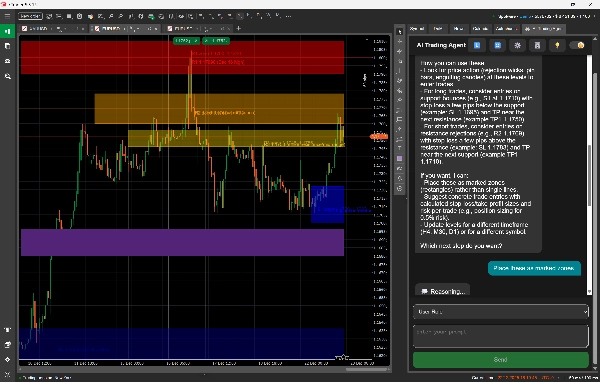Select the small blue zone rectangle on chart
This screenshot has width=600, height=382.
[327, 204]
